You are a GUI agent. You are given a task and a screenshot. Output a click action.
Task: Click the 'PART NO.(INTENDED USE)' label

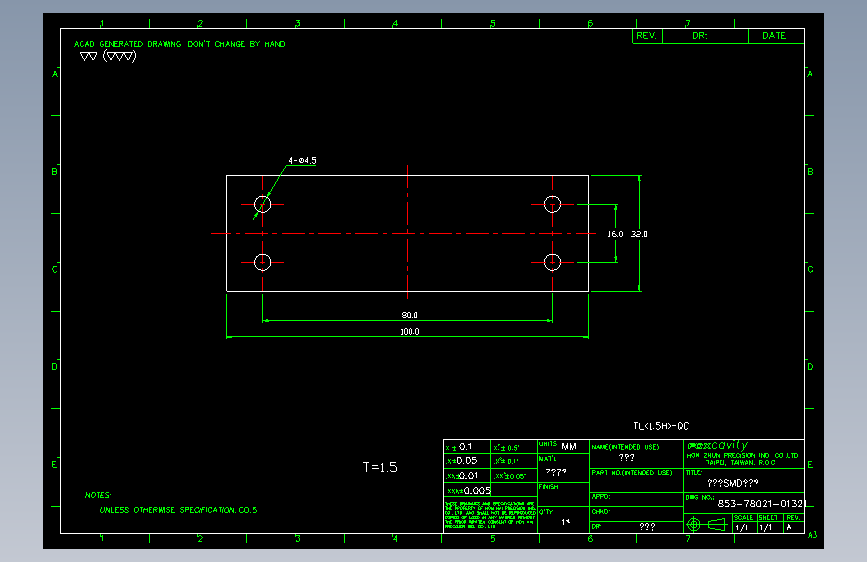point(632,473)
